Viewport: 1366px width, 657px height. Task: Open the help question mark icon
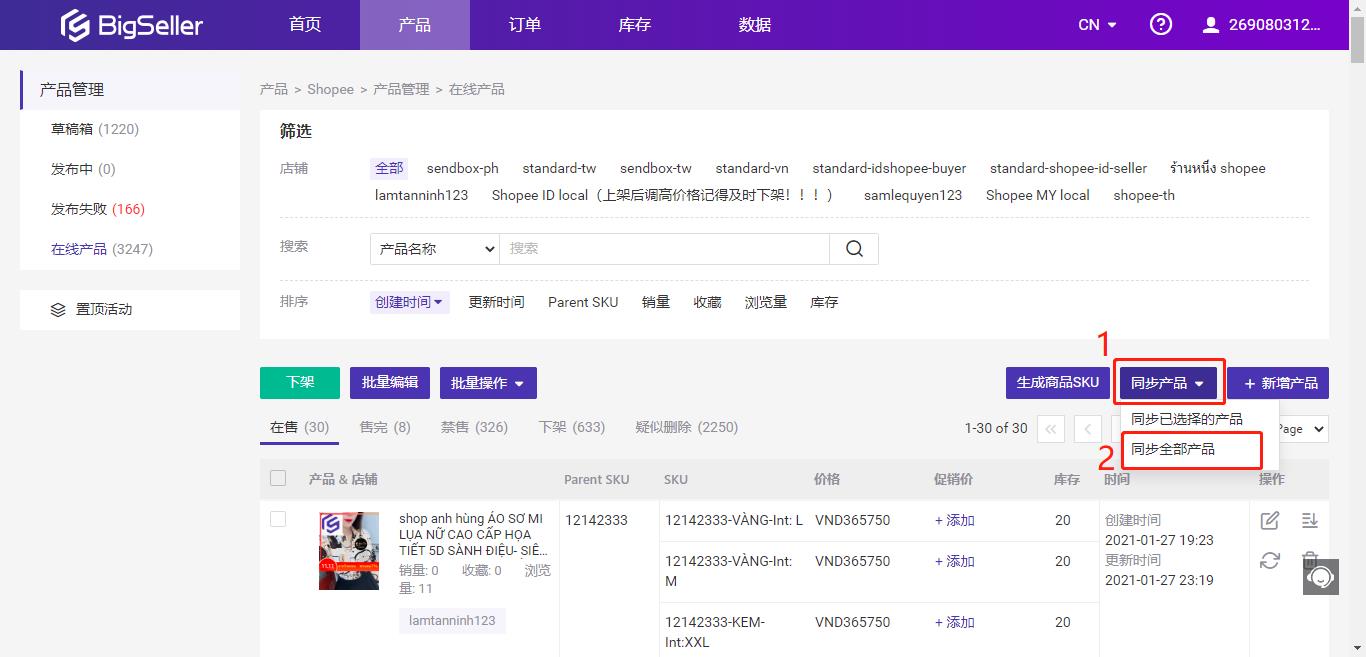(1161, 25)
